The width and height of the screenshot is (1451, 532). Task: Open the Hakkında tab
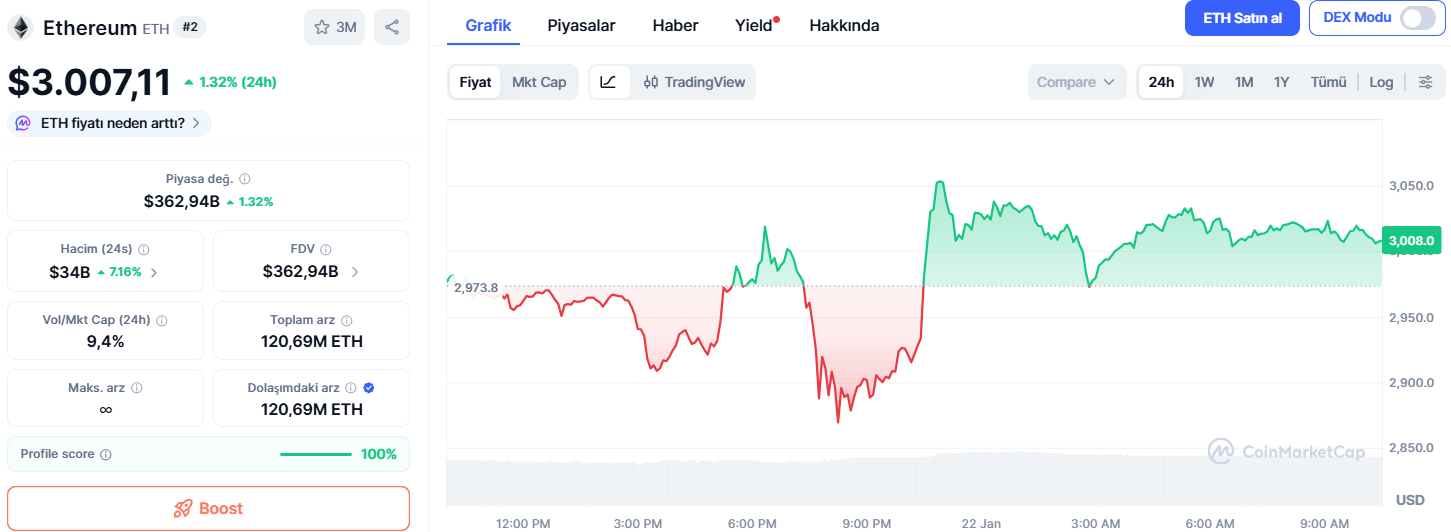point(844,26)
